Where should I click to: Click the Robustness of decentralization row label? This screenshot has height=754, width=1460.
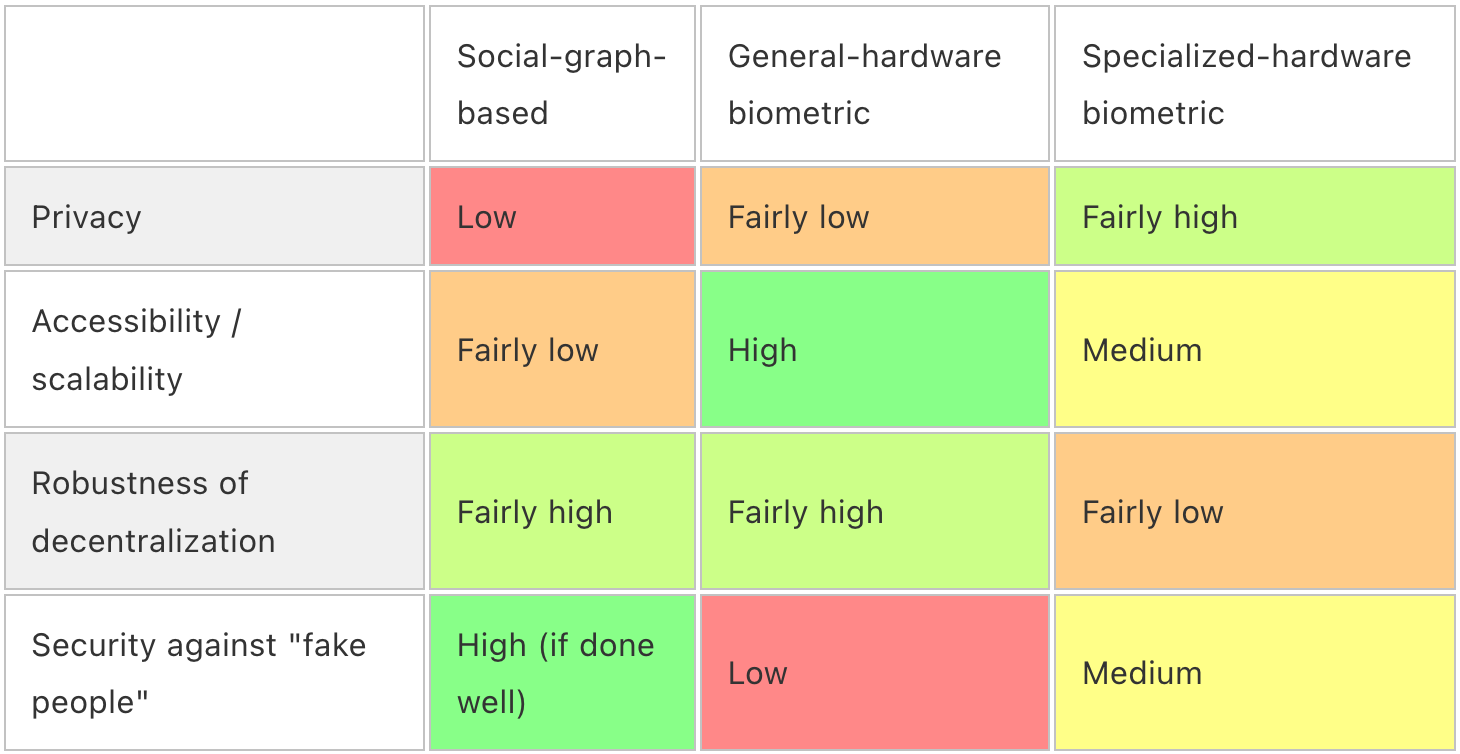tap(214, 512)
